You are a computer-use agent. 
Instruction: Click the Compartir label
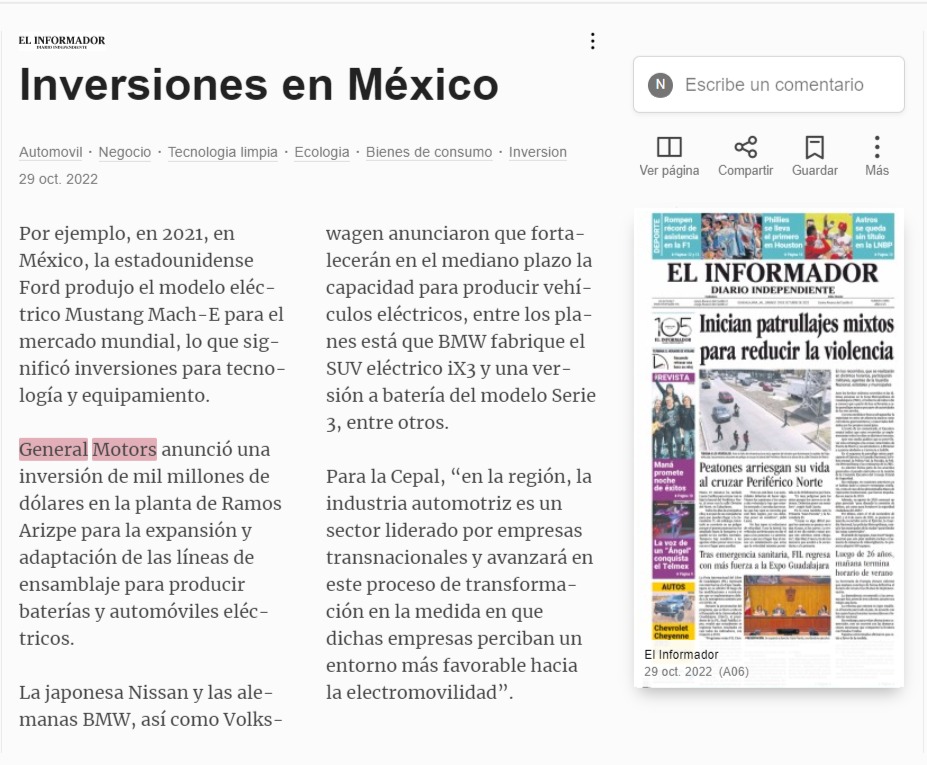click(x=746, y=170)
